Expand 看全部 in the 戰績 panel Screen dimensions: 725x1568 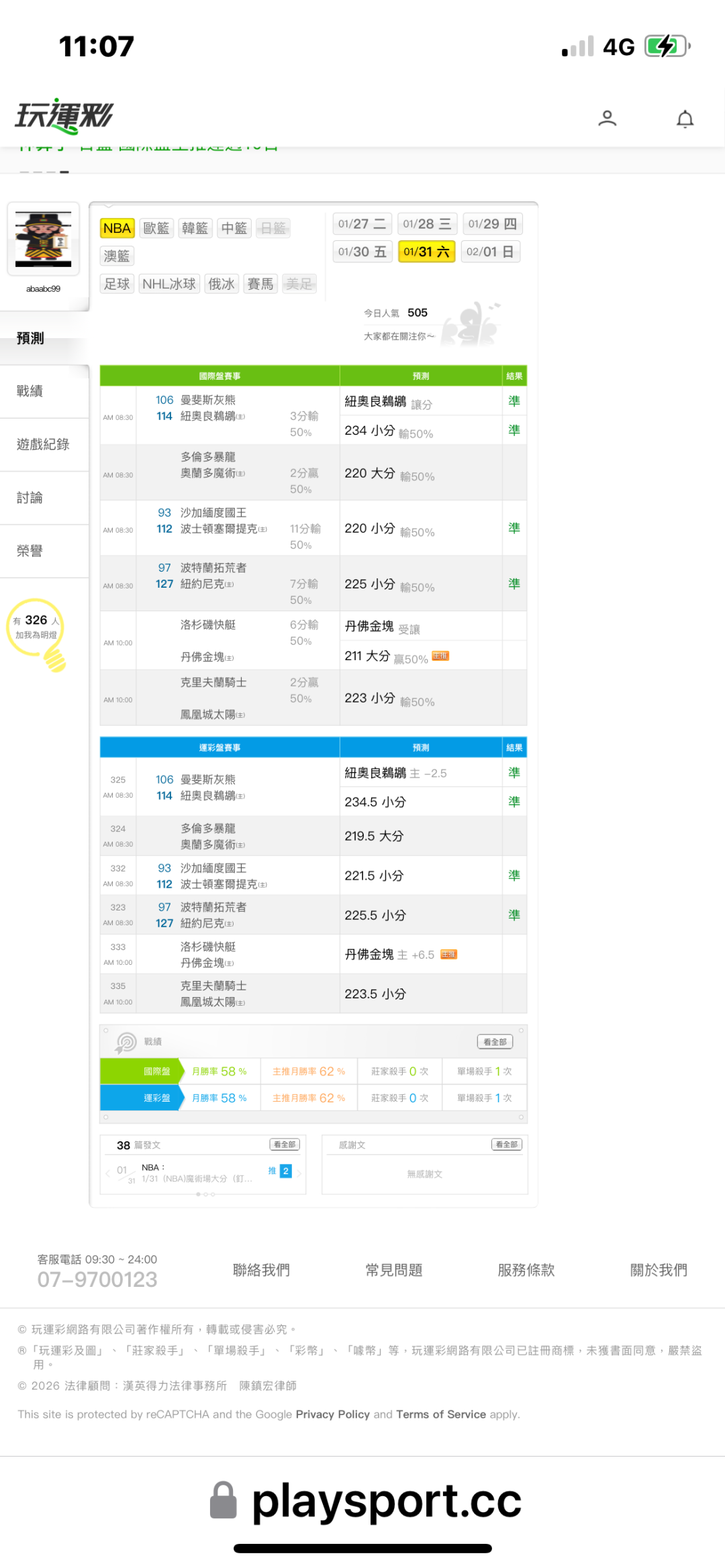[x=495, y=1042]
